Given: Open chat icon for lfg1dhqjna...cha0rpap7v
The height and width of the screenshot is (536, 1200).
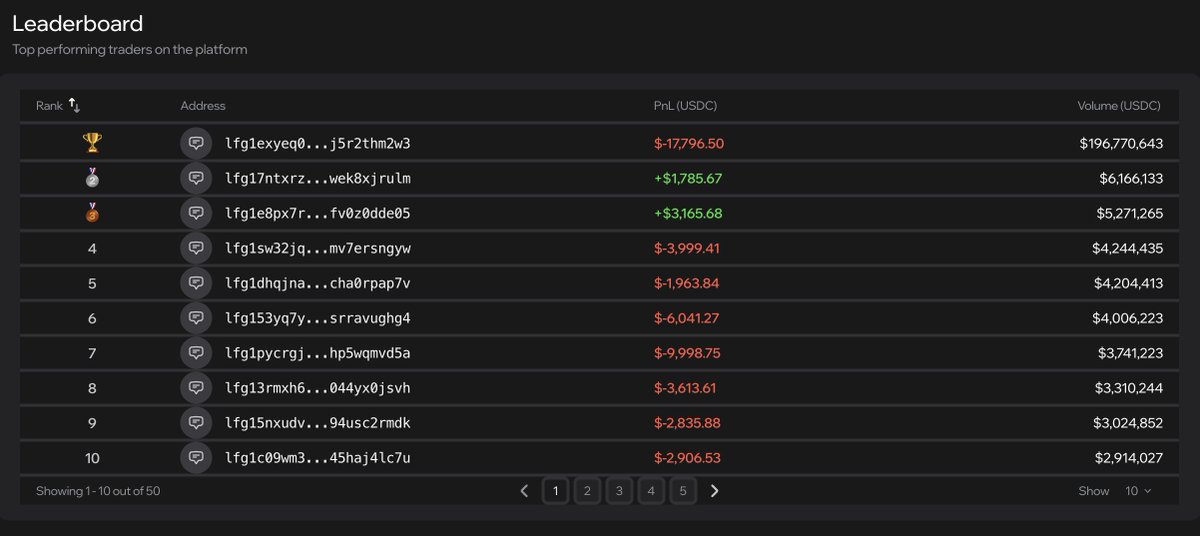Looking at the screenshot, I should click(196, 283).
